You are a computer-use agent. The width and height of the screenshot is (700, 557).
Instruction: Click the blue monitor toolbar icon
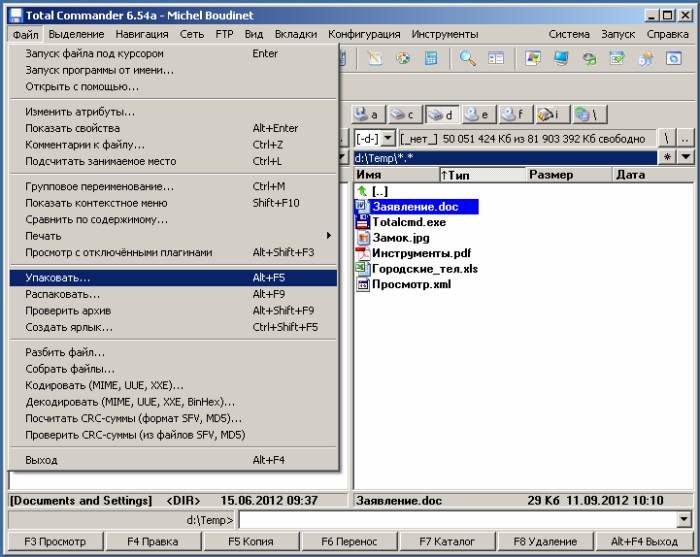tap(561, 58)
